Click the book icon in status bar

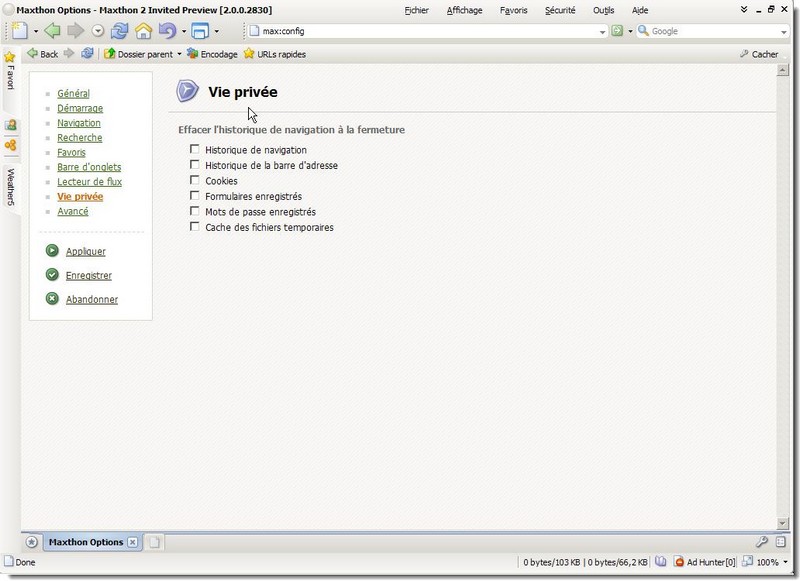(661, 562)
